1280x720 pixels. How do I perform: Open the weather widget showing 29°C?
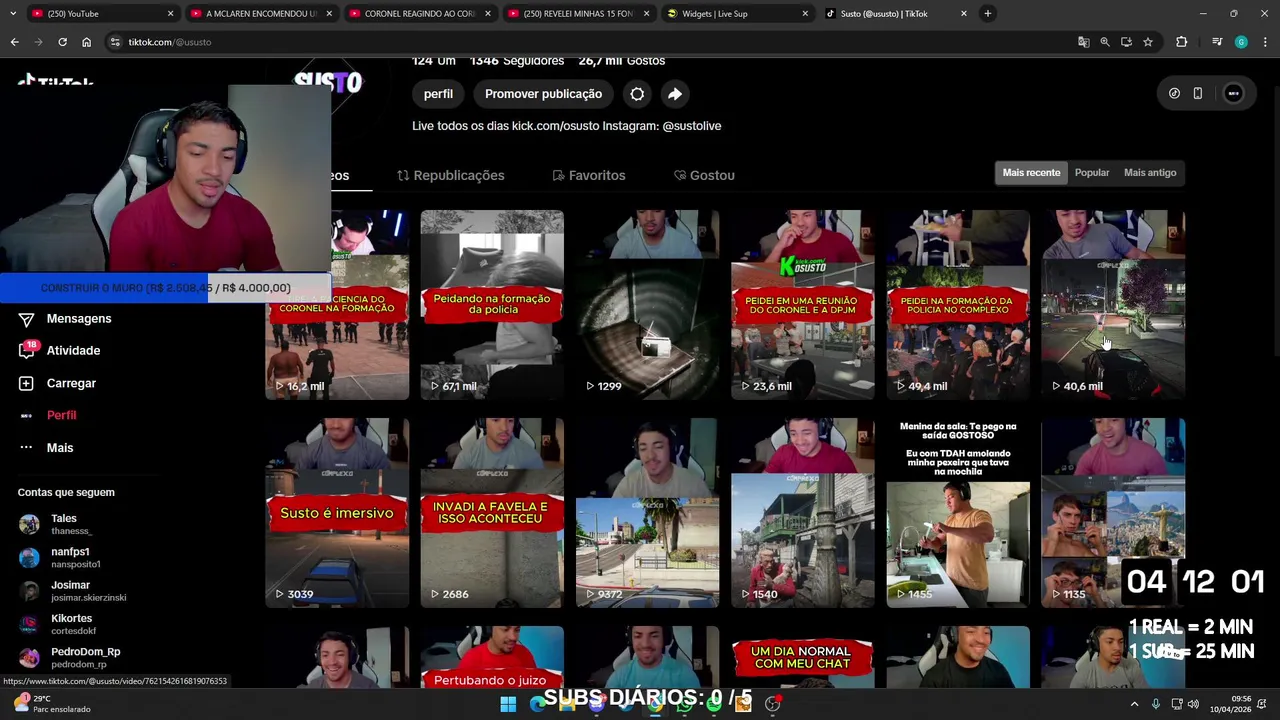(50, 704)
